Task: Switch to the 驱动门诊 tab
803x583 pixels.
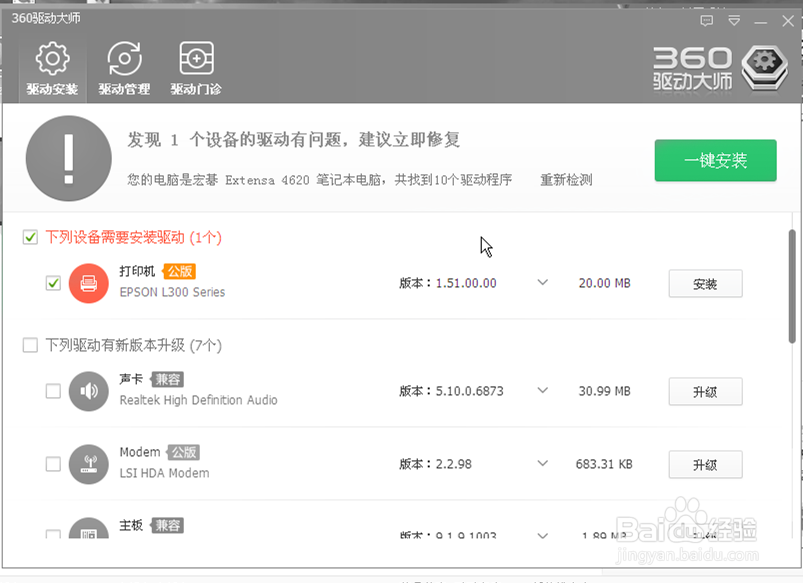Action: tap(195, 70)
